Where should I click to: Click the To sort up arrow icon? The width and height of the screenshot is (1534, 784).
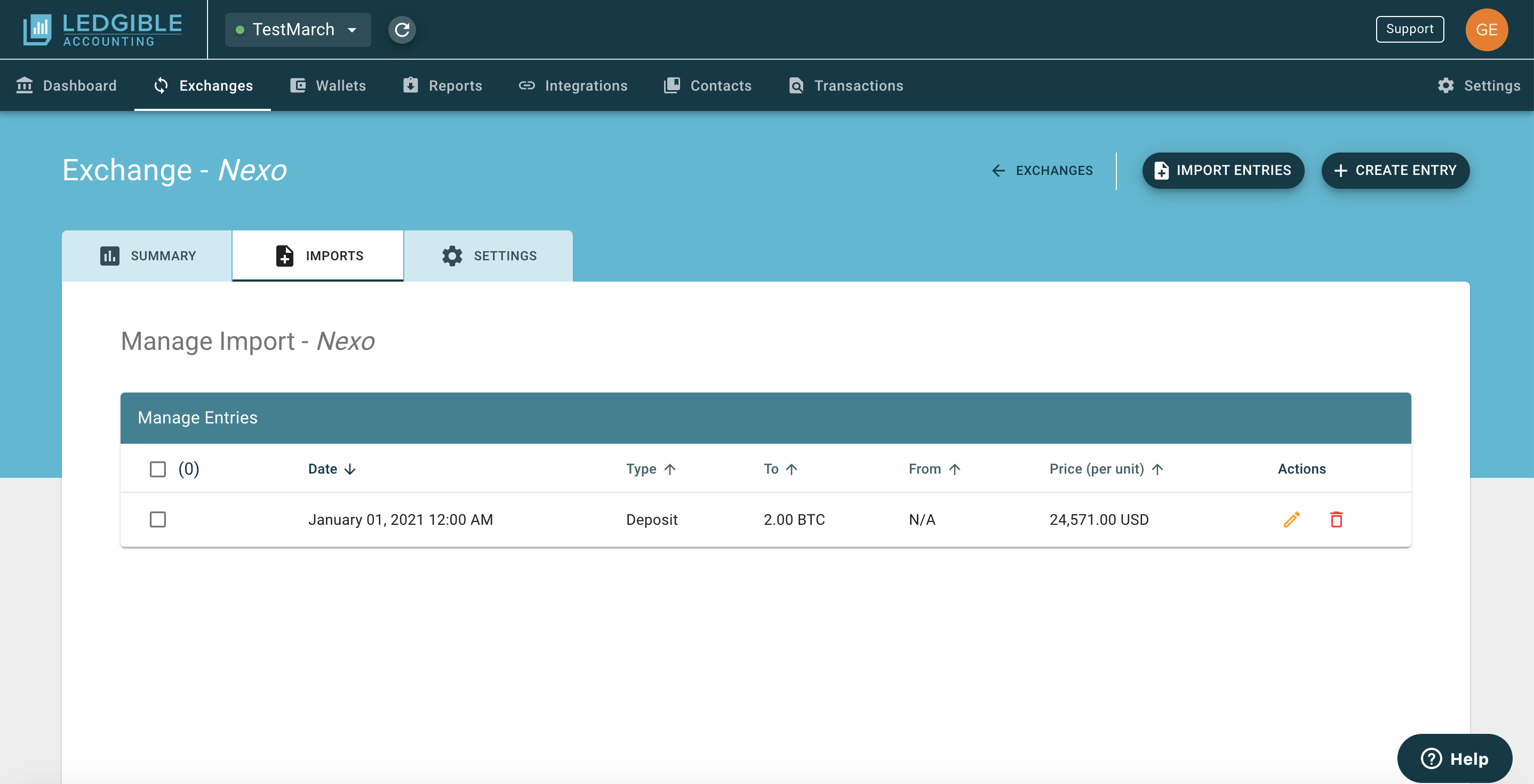792,470
